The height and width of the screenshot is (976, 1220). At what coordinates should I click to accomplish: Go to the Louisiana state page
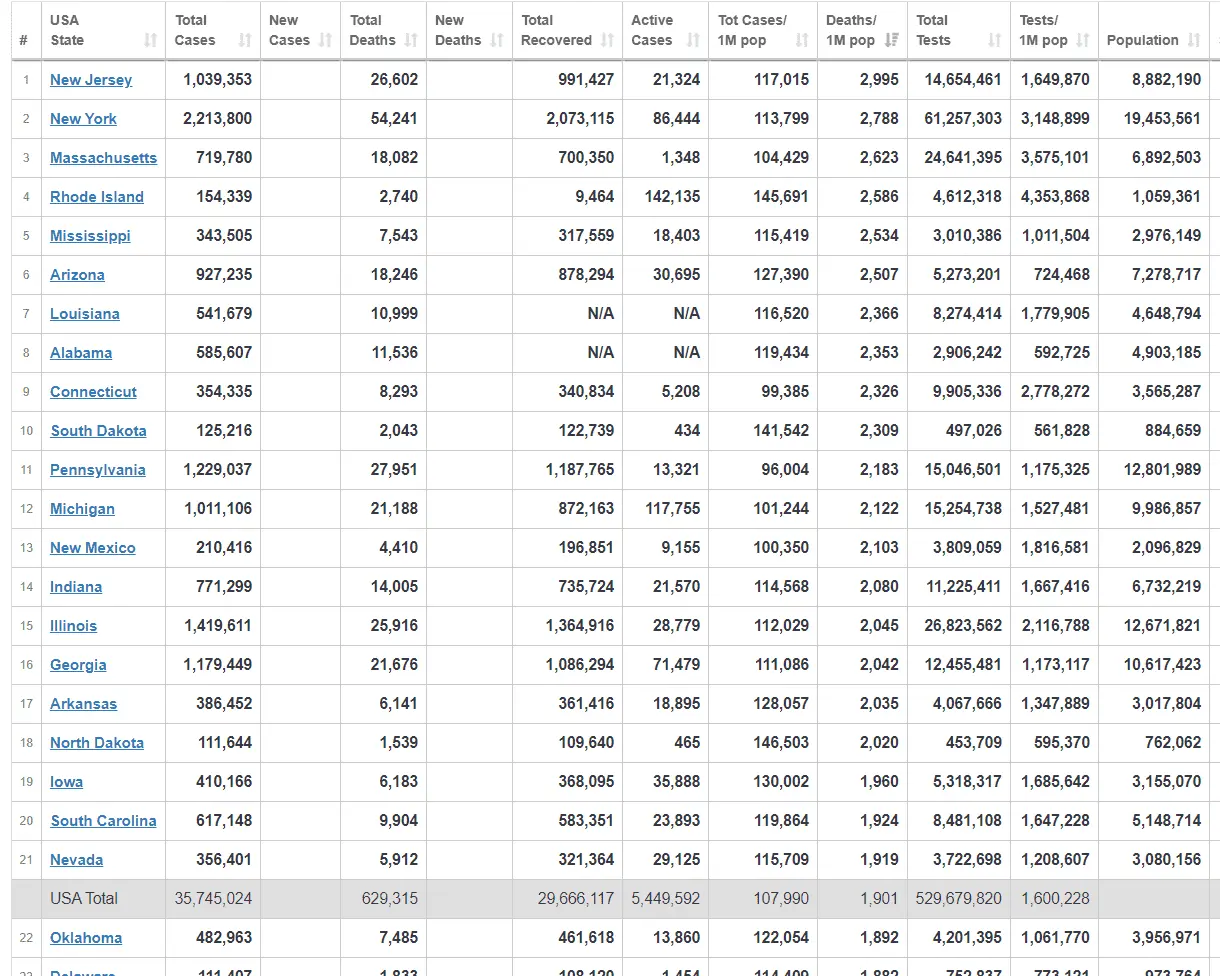click(x=85, y=314)
